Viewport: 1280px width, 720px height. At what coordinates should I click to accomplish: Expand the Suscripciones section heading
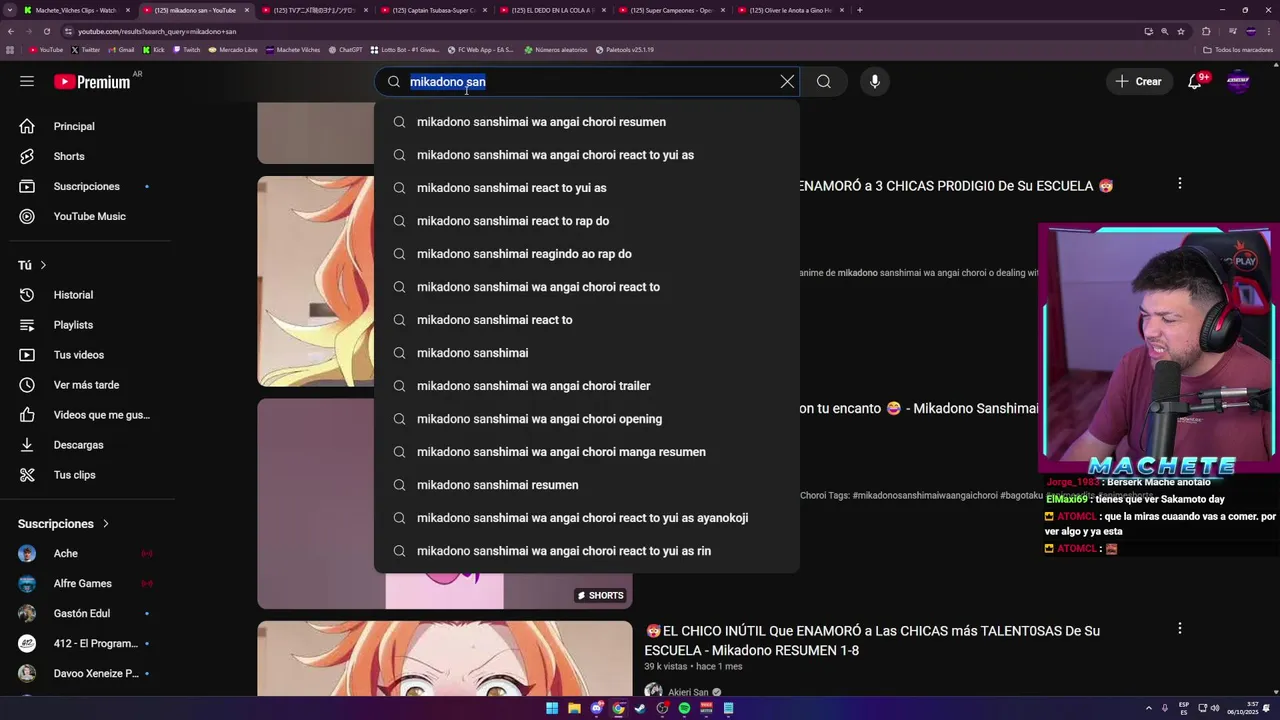tap(63, 524)
